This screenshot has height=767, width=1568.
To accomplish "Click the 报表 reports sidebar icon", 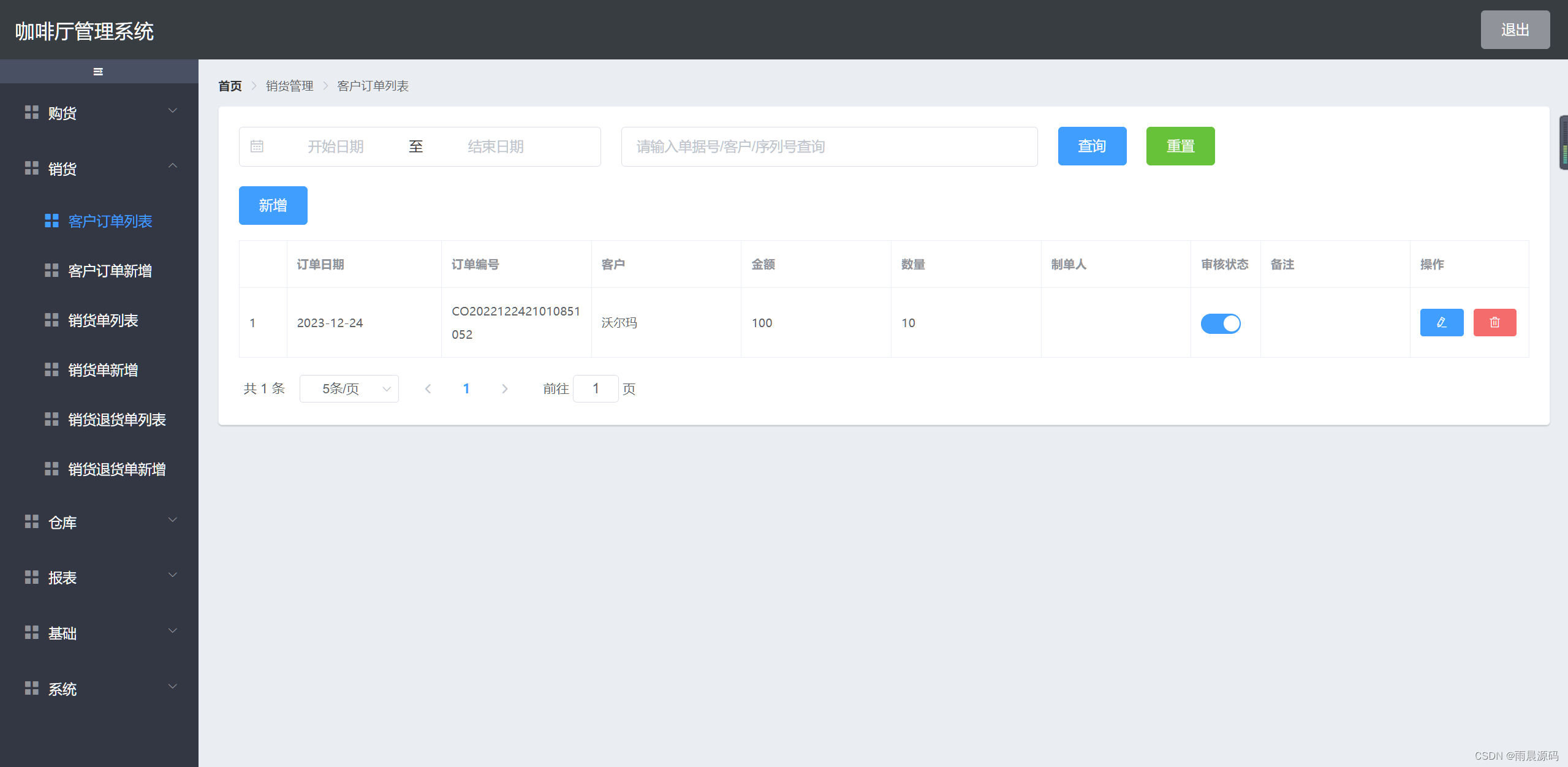I will [32, 576].
